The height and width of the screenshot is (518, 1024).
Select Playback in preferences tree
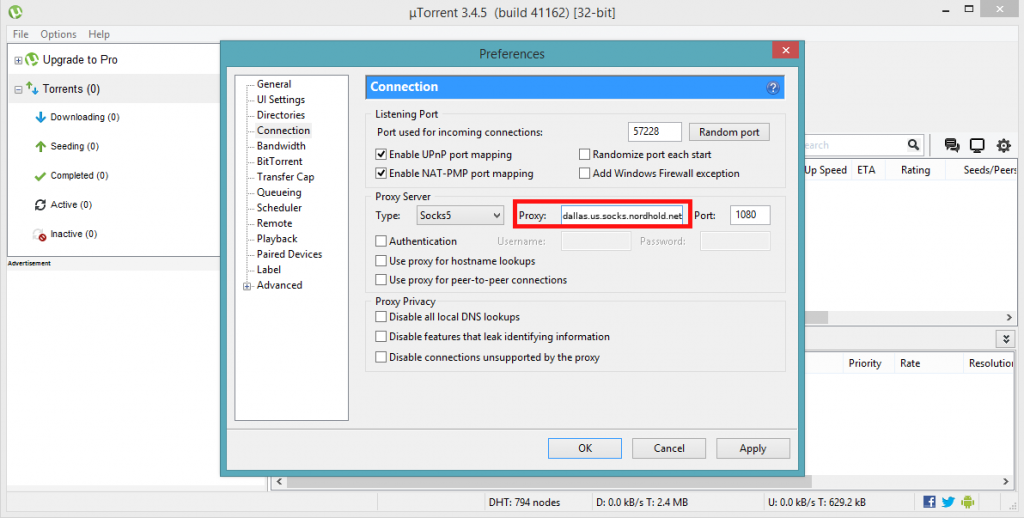point(277,238)
